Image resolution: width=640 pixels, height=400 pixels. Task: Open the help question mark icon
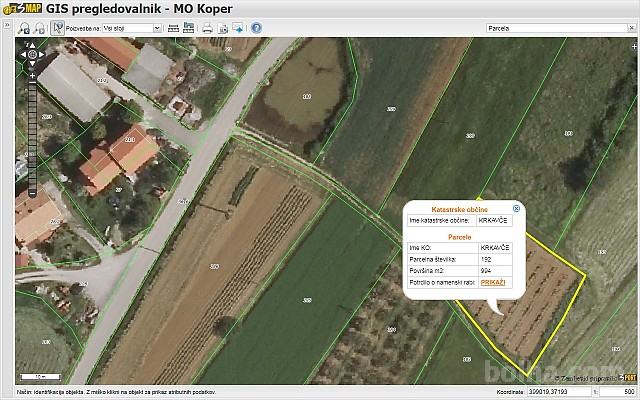coord(257,29)
